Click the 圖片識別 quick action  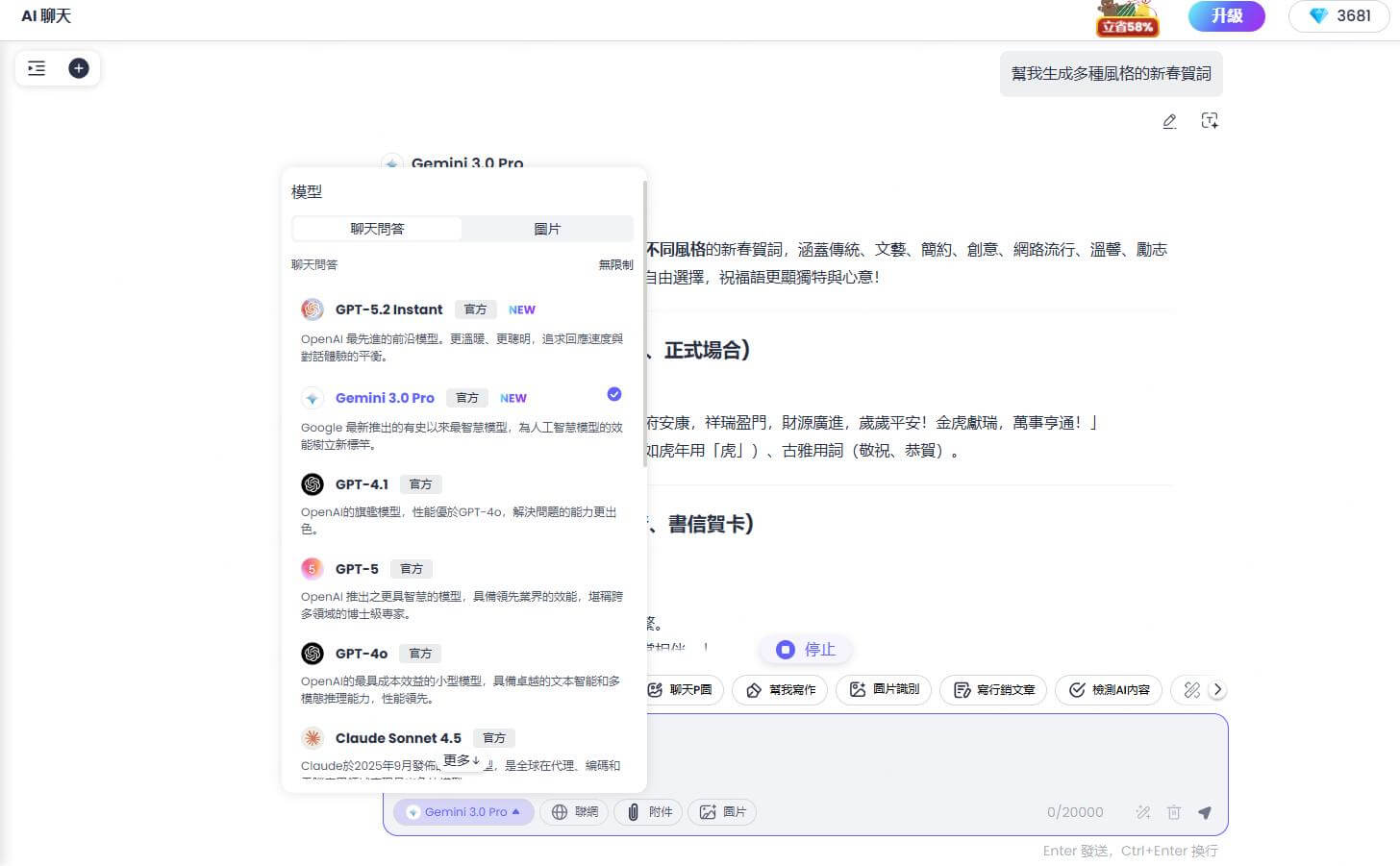click(x=885, y=690)
